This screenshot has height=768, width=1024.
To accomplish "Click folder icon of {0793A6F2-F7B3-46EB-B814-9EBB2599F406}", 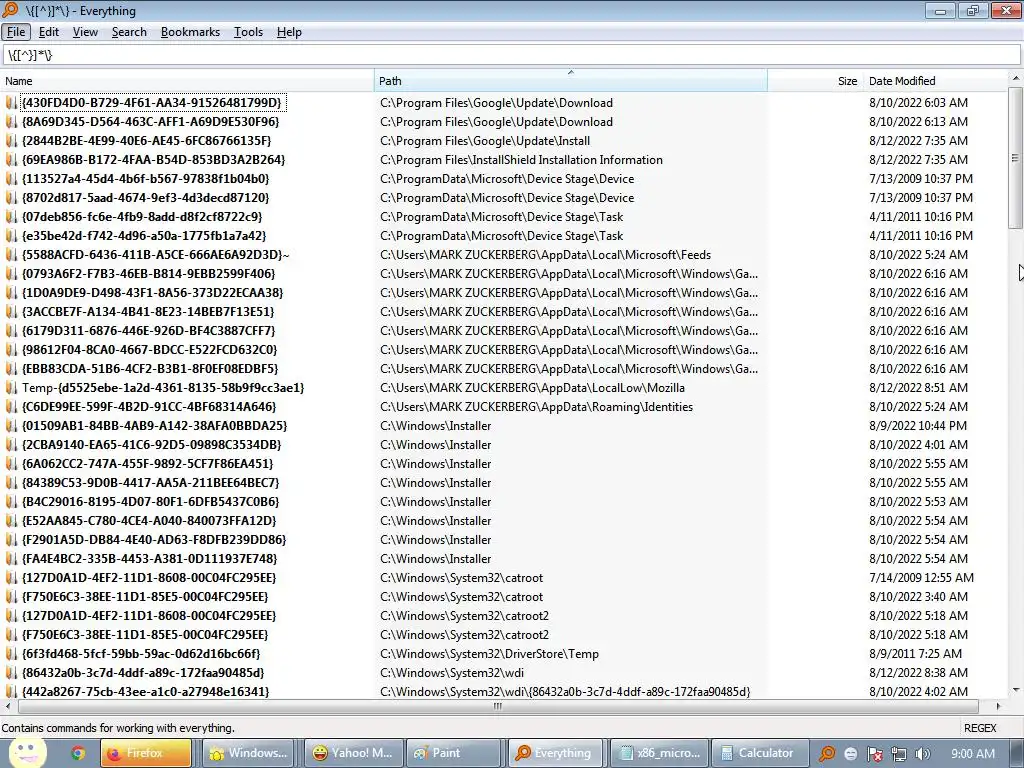I will [x=12, y=274].
